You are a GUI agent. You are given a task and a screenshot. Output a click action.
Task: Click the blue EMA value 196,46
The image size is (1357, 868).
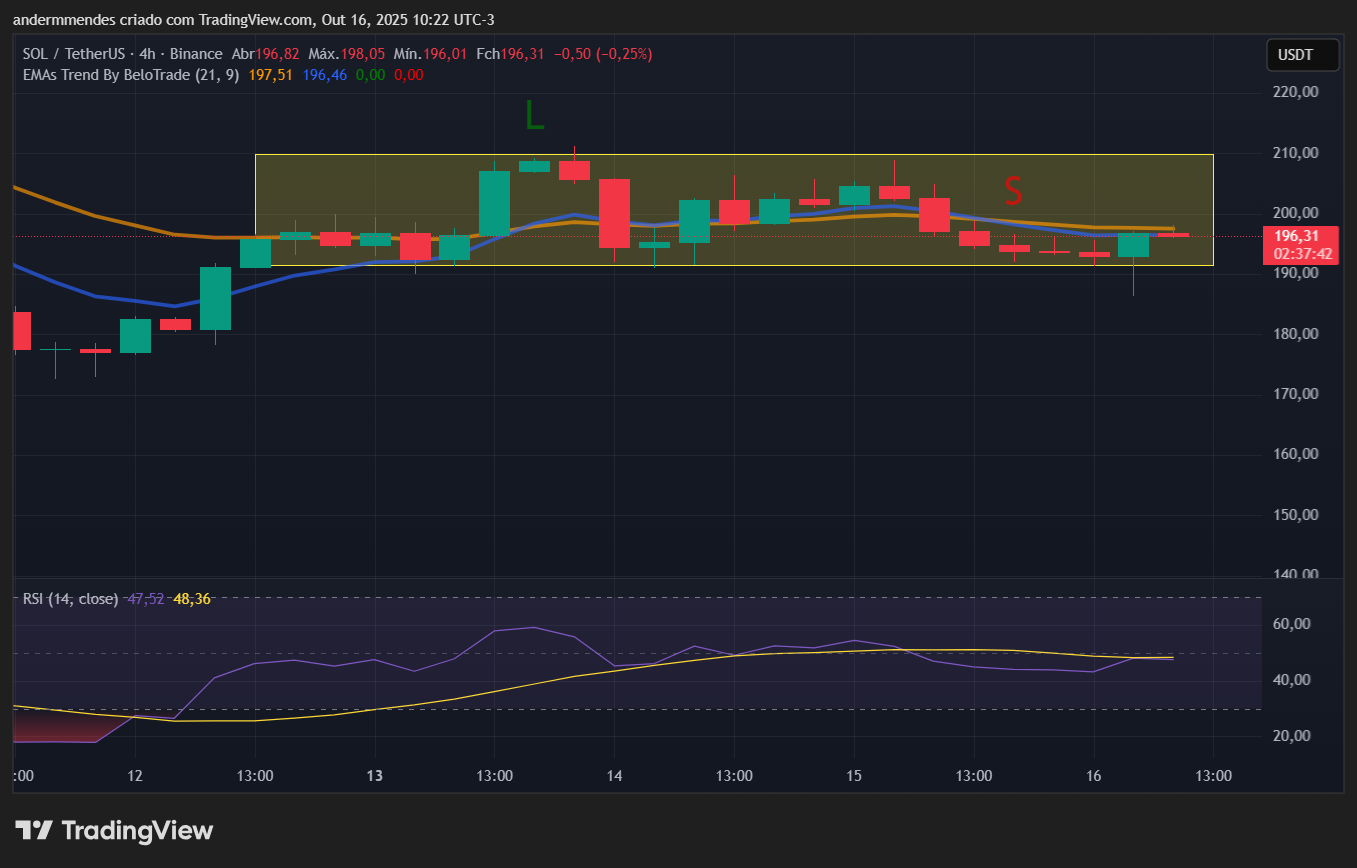coord(325,74)
